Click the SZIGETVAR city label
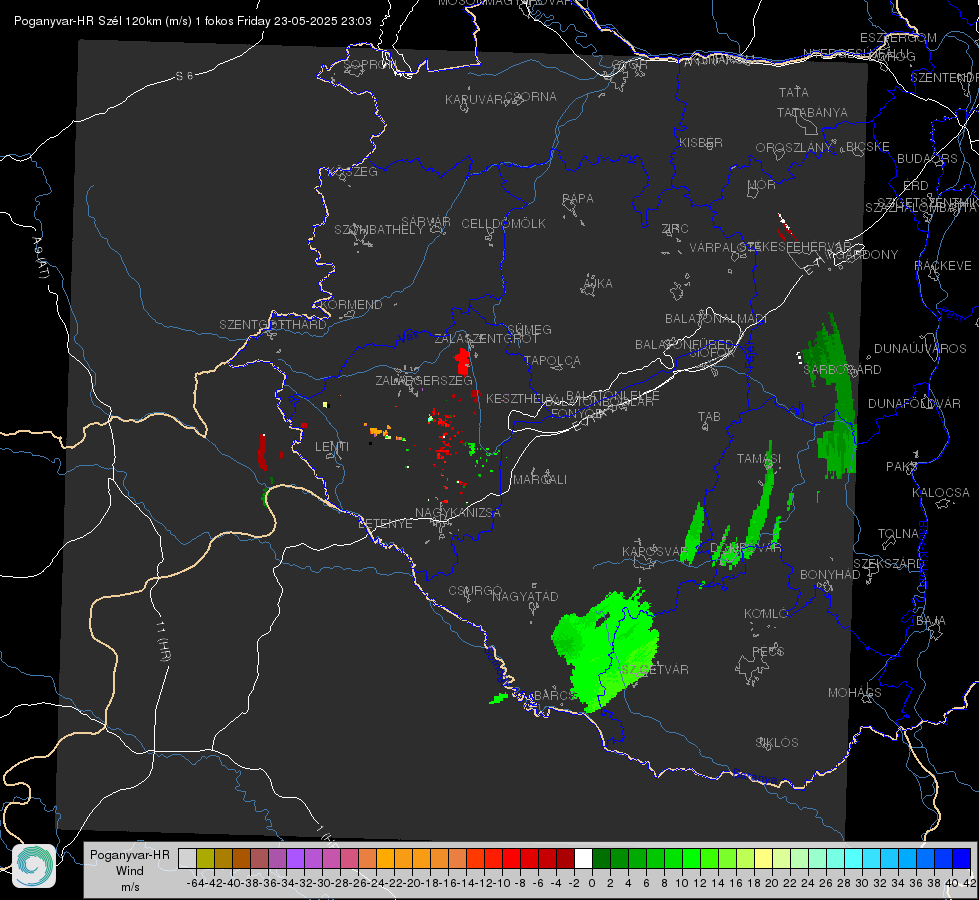Screen dimensions: 979x900 [654, 670]
